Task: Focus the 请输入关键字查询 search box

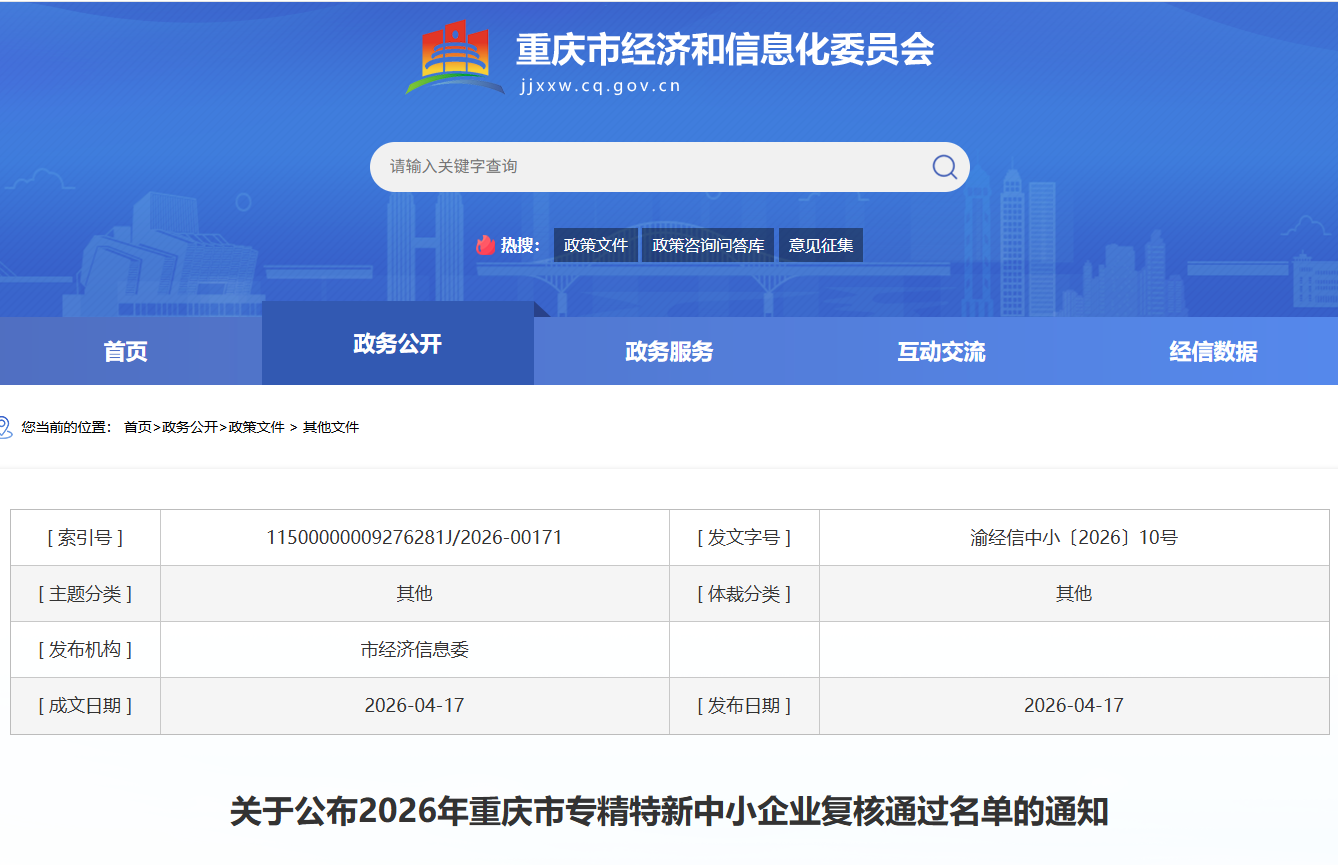Action: 650,167
